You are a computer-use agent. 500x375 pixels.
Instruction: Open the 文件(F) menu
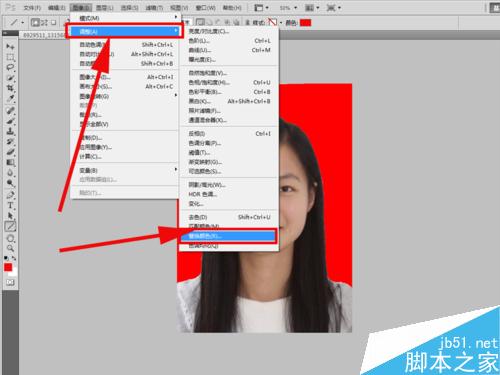pos(32,7)
